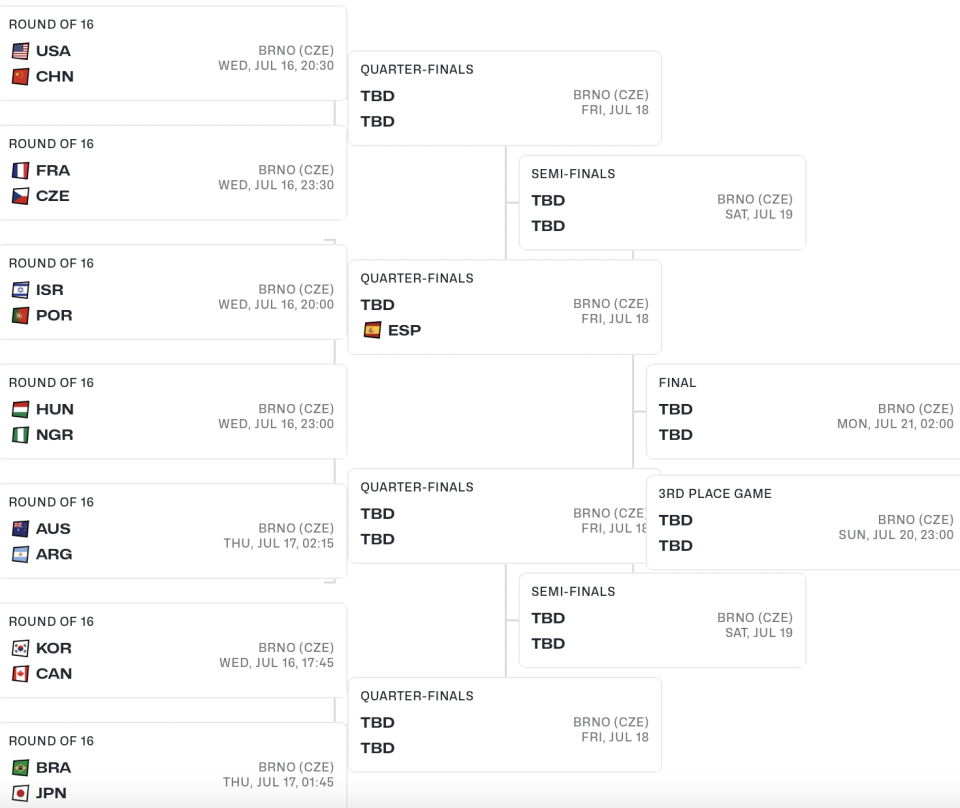Open the USA vs CHN match date
This screenshot has height=808, width=960.
276,65
